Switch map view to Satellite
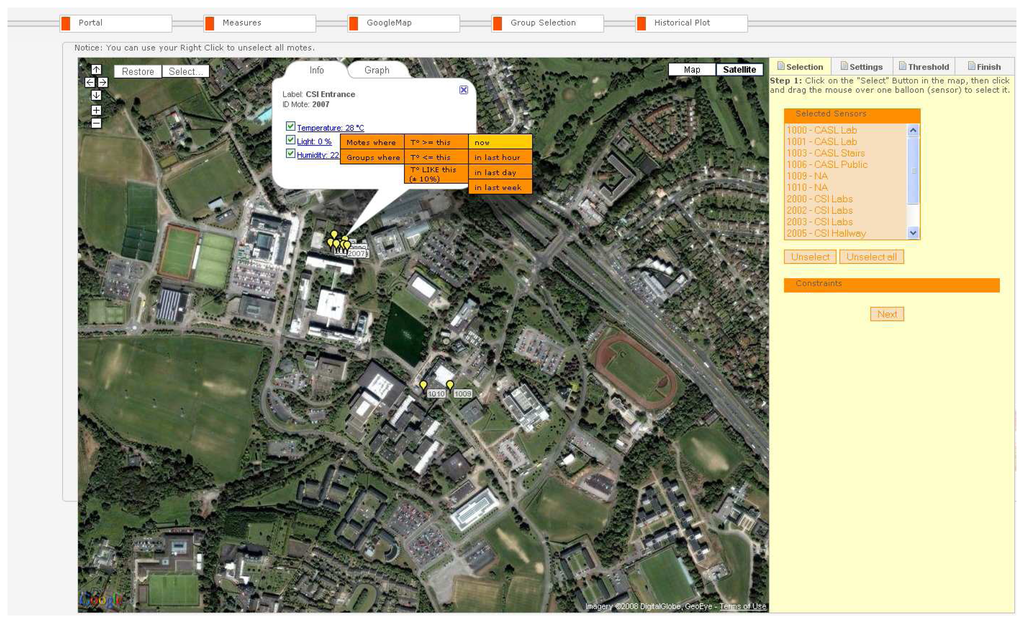 click(739, 69)
